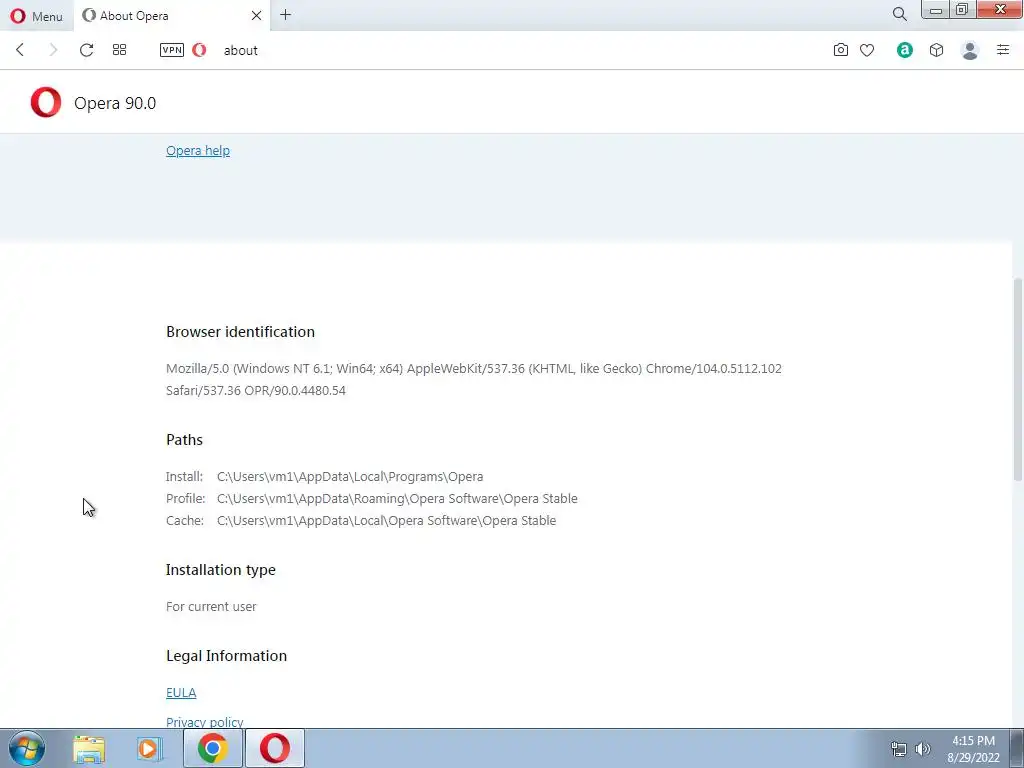Click the volume speaker tray icon

click(x=923, y=749)
